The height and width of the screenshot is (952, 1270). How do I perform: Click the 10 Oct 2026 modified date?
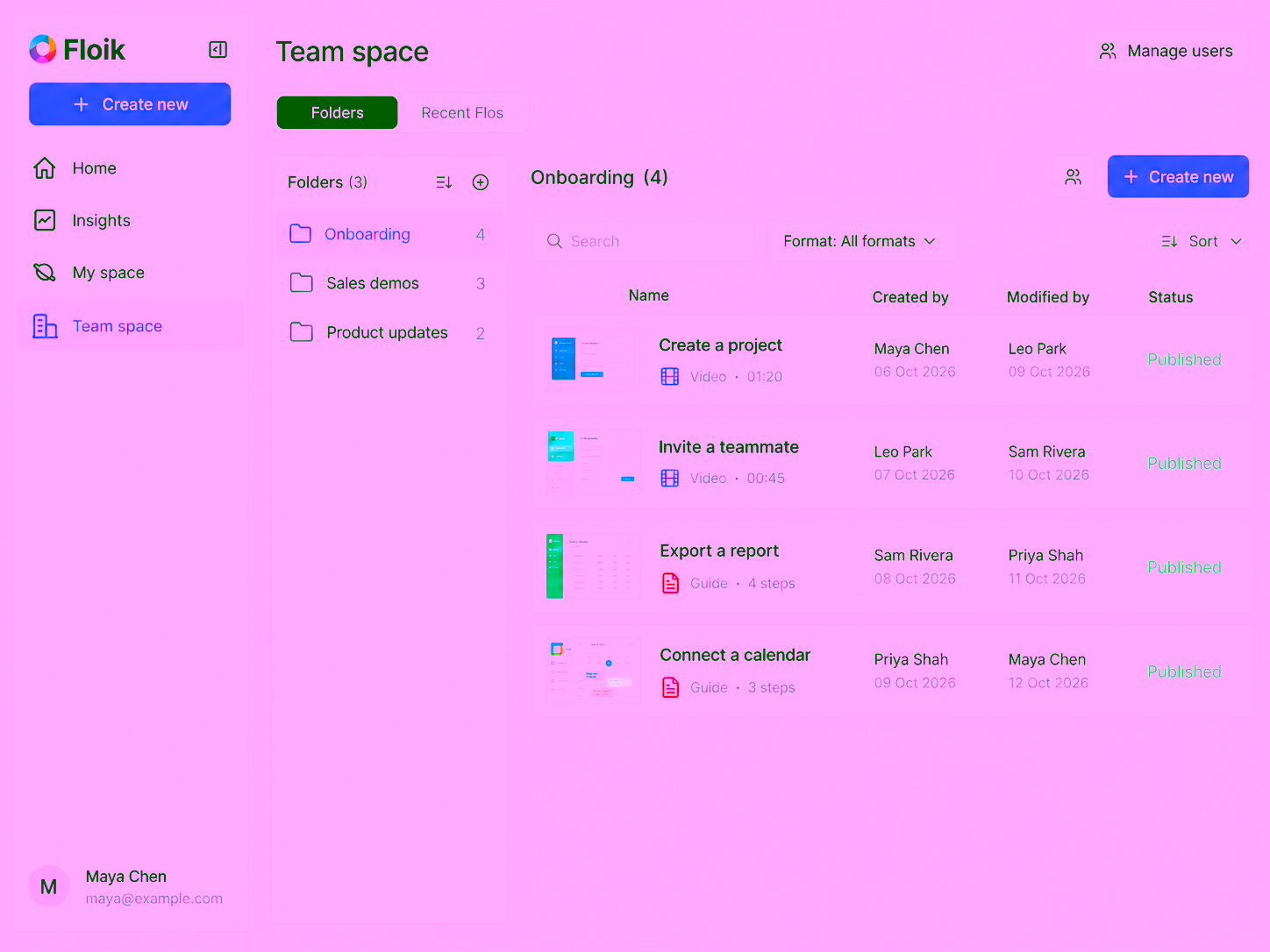pyautogui.click(x=1049, y=475)
